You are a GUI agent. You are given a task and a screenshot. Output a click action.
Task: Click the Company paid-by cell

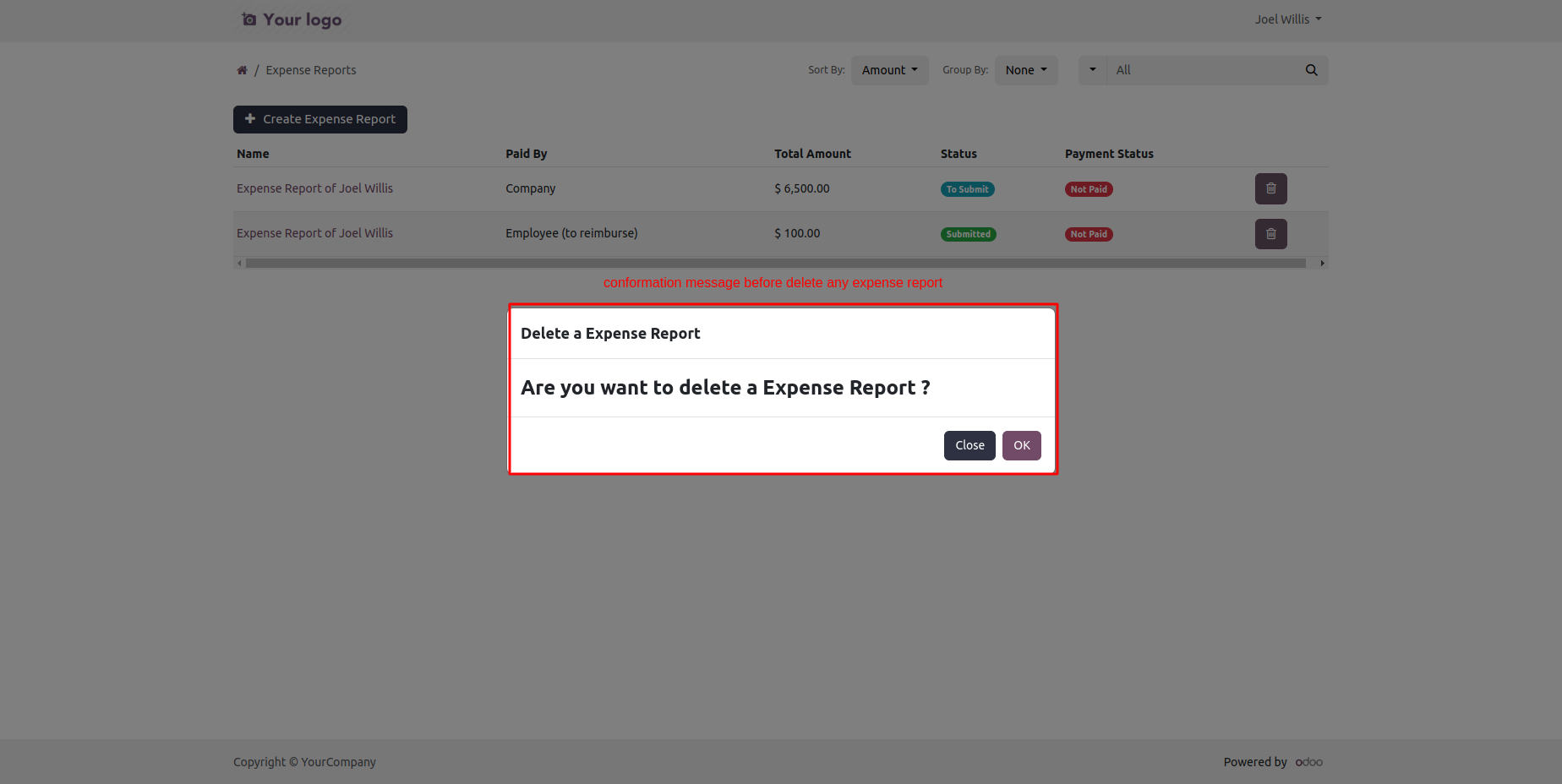click(x=530, y=188)
